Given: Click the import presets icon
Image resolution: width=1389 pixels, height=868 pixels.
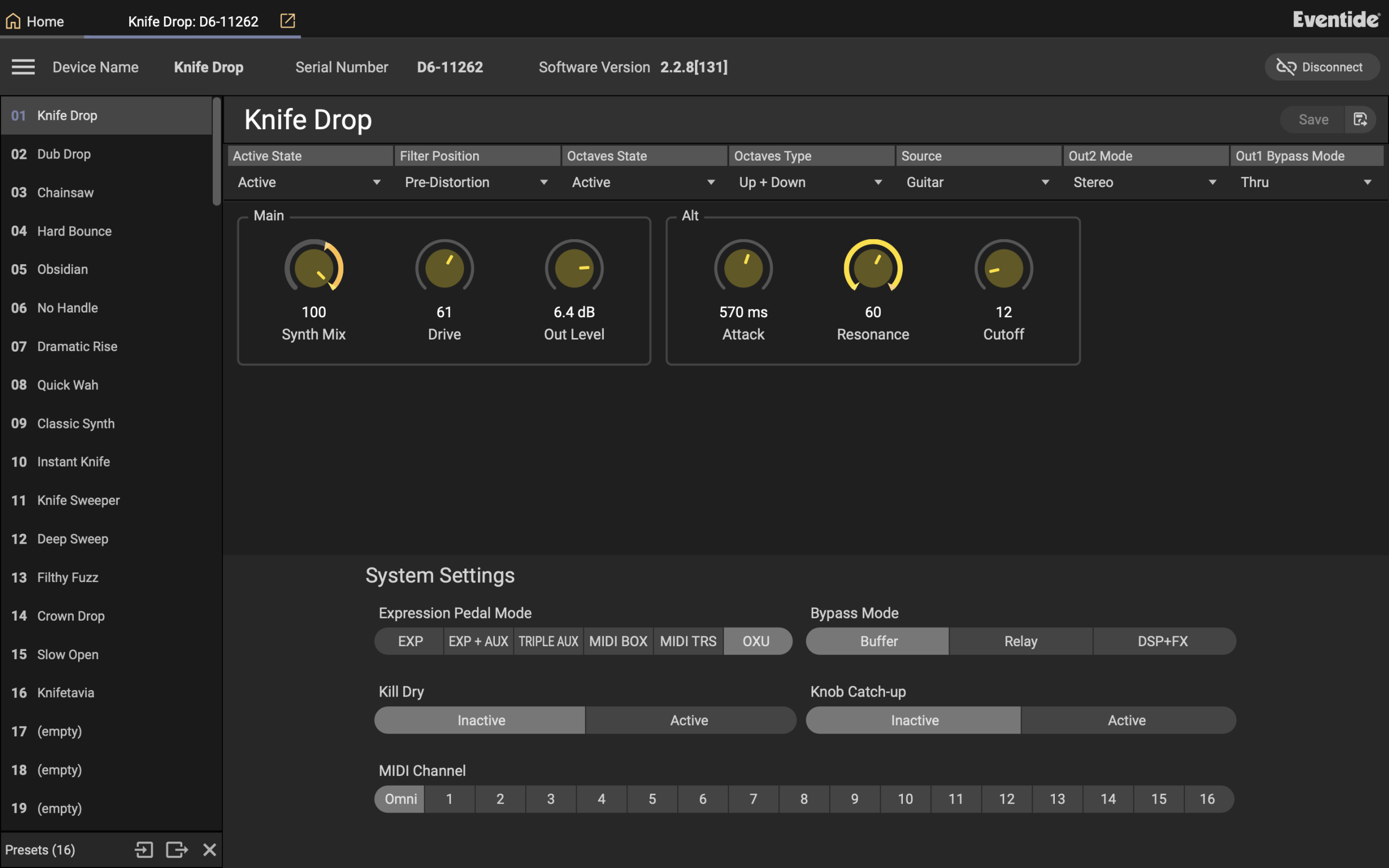Looking at the screenshot, I should point(144,850).
